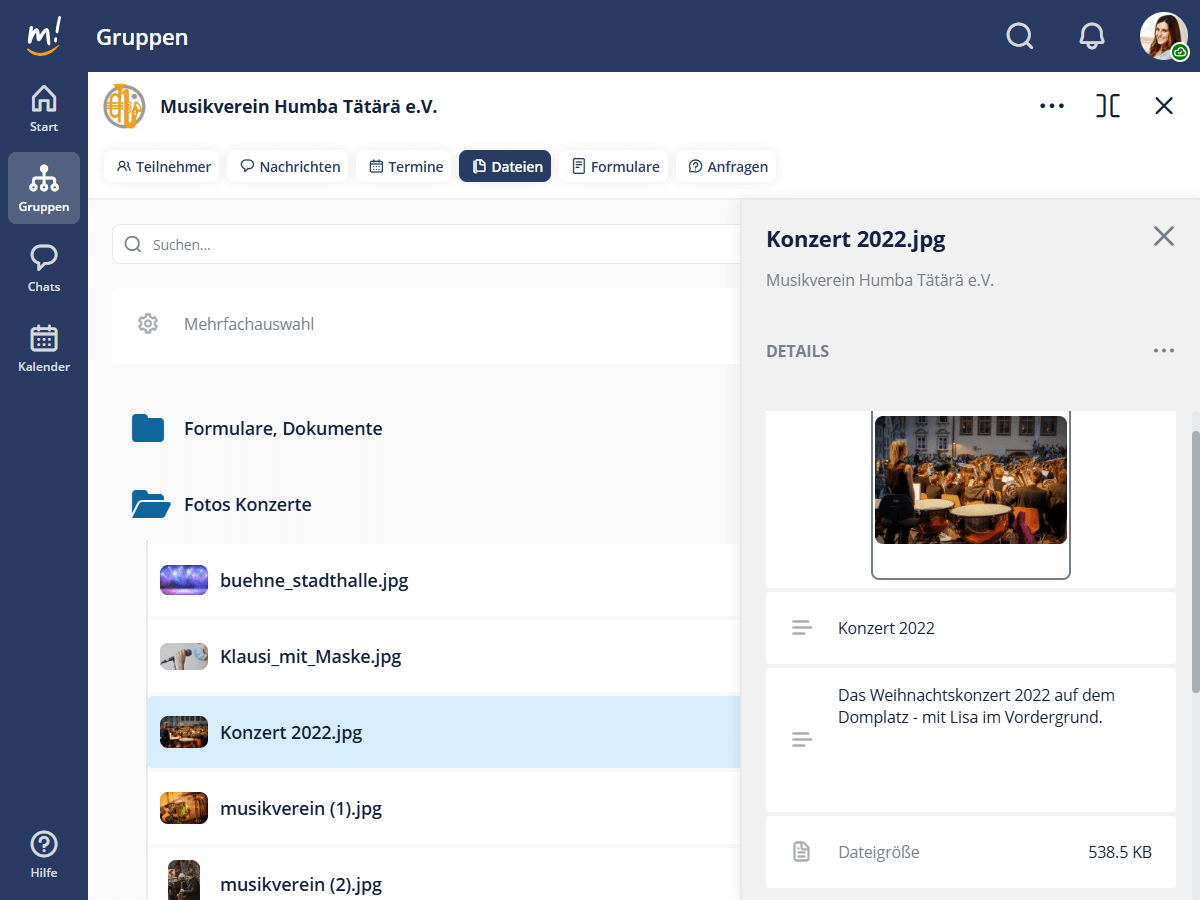The image size is (1200, 900).
Task: Close the Konzert 2022.jpg details panel
Action: (1164, 236)
